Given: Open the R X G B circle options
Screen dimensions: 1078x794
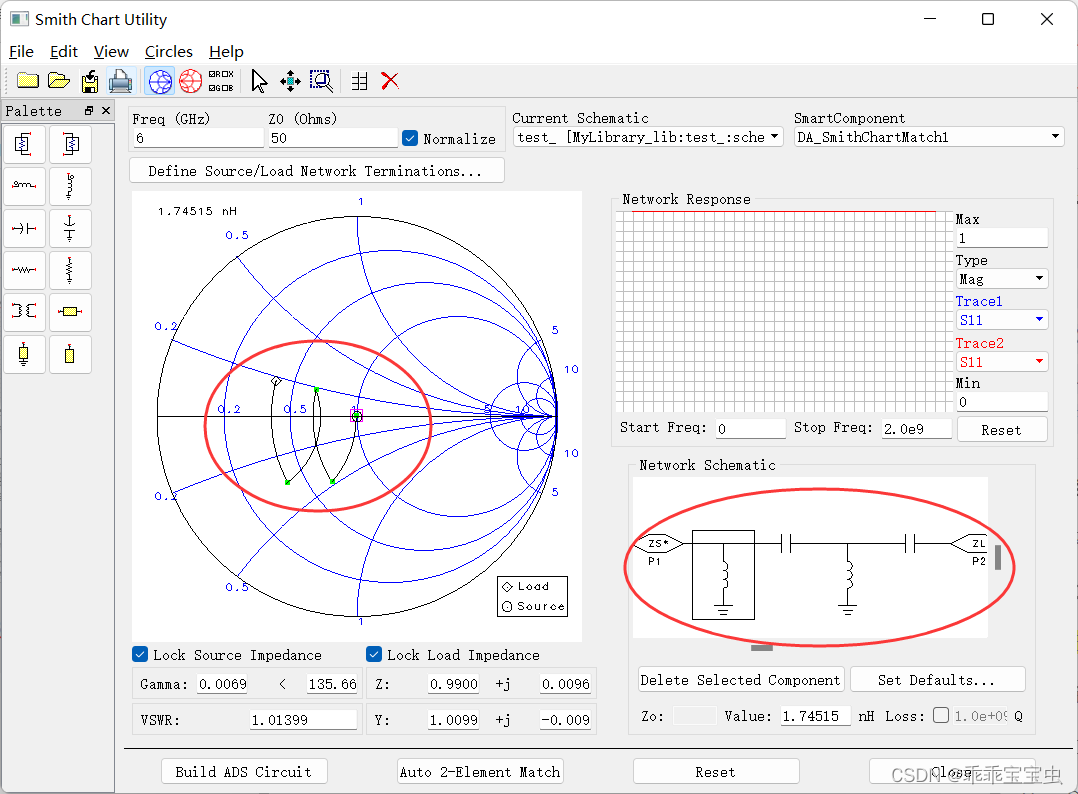Looking at the screenshot, I should [x=221, y=81].
